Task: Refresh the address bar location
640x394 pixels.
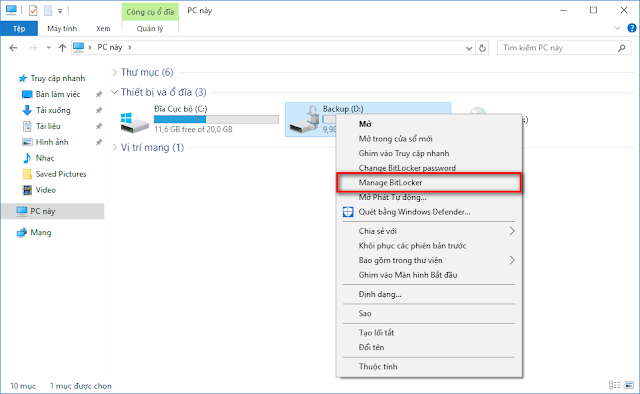Action: (x=482, y=48)
